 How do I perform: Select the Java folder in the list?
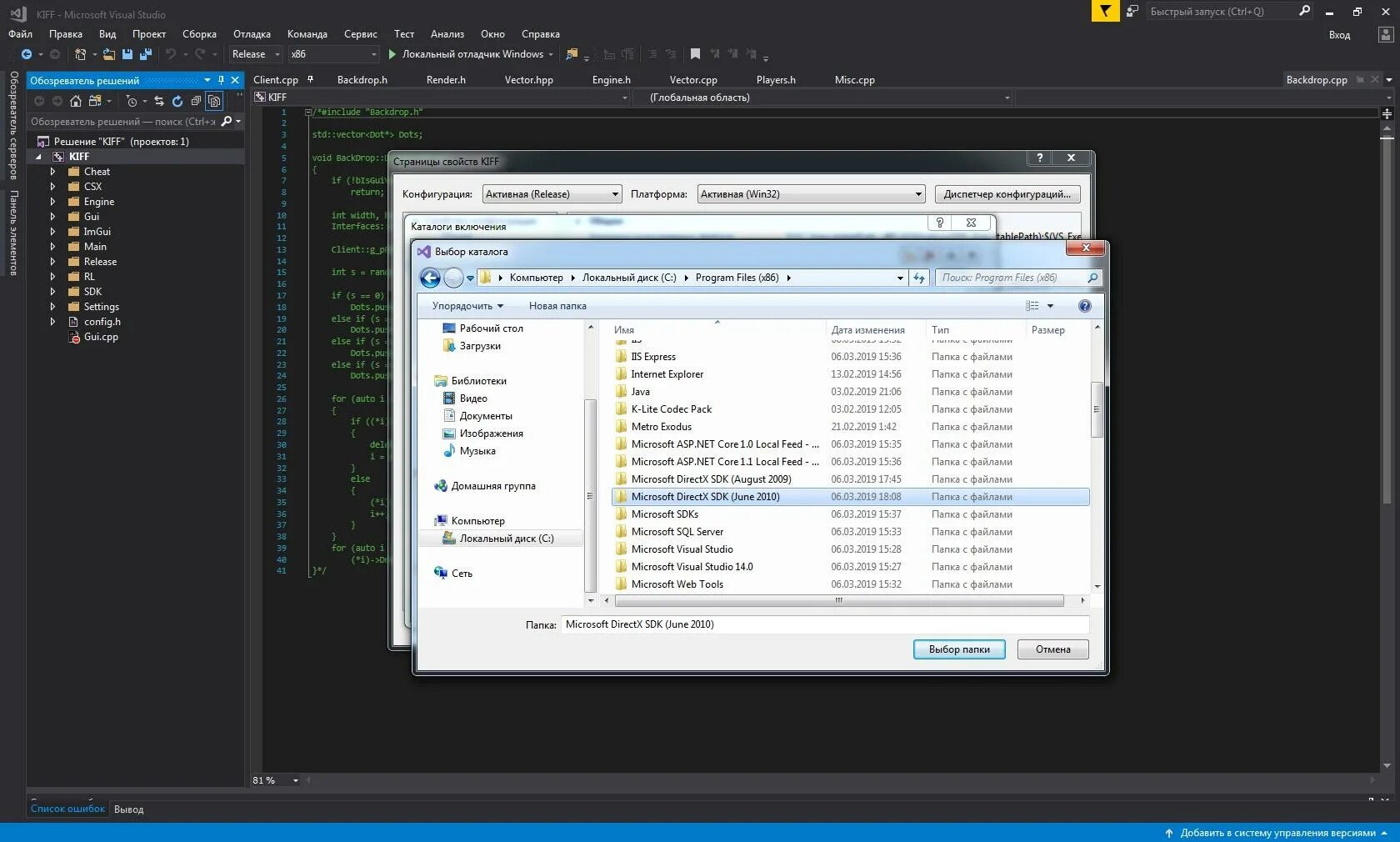pos(850,392)
